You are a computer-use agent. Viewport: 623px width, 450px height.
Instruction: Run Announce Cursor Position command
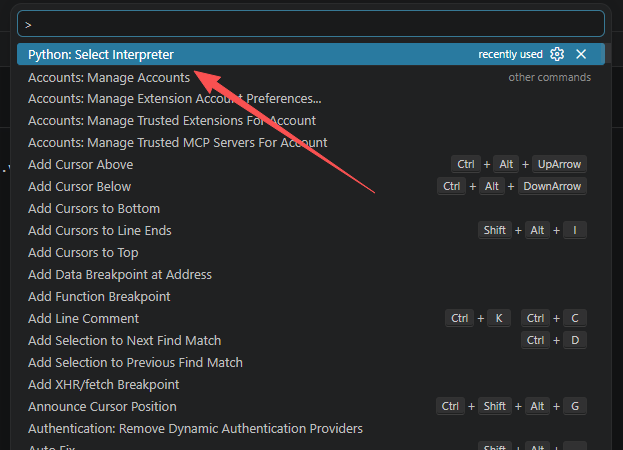311,407
